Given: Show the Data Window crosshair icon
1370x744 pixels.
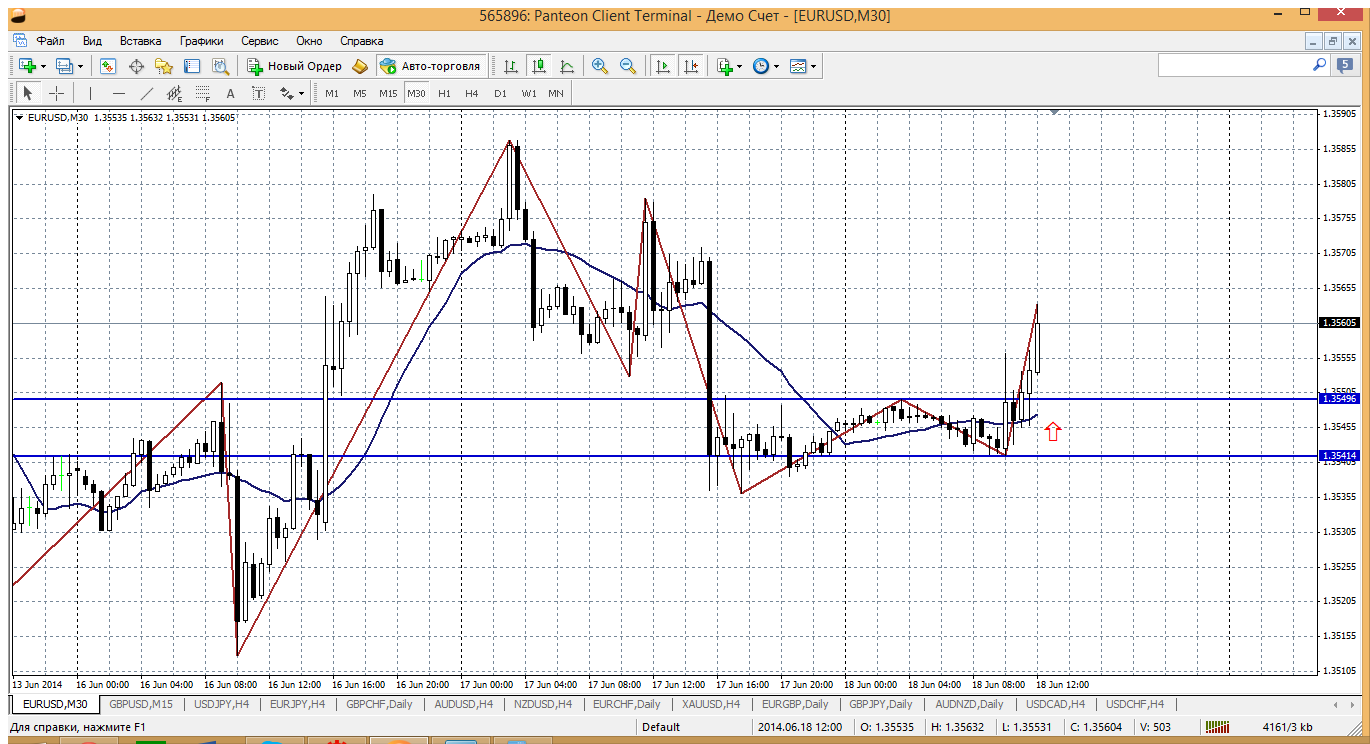Looking at the screenshot, I should click(x=136, y=66).
